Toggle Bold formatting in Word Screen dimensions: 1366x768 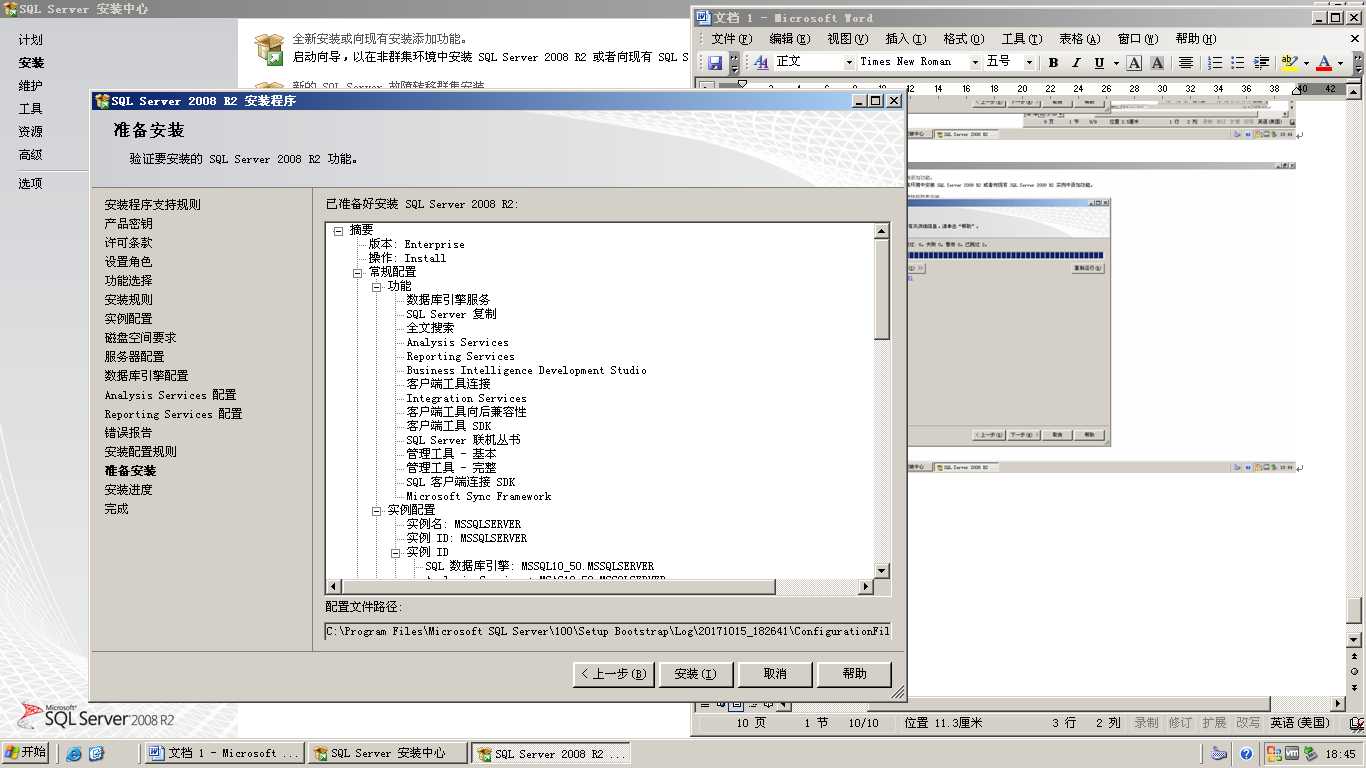pyautogui.click(x=1053, y=62)
